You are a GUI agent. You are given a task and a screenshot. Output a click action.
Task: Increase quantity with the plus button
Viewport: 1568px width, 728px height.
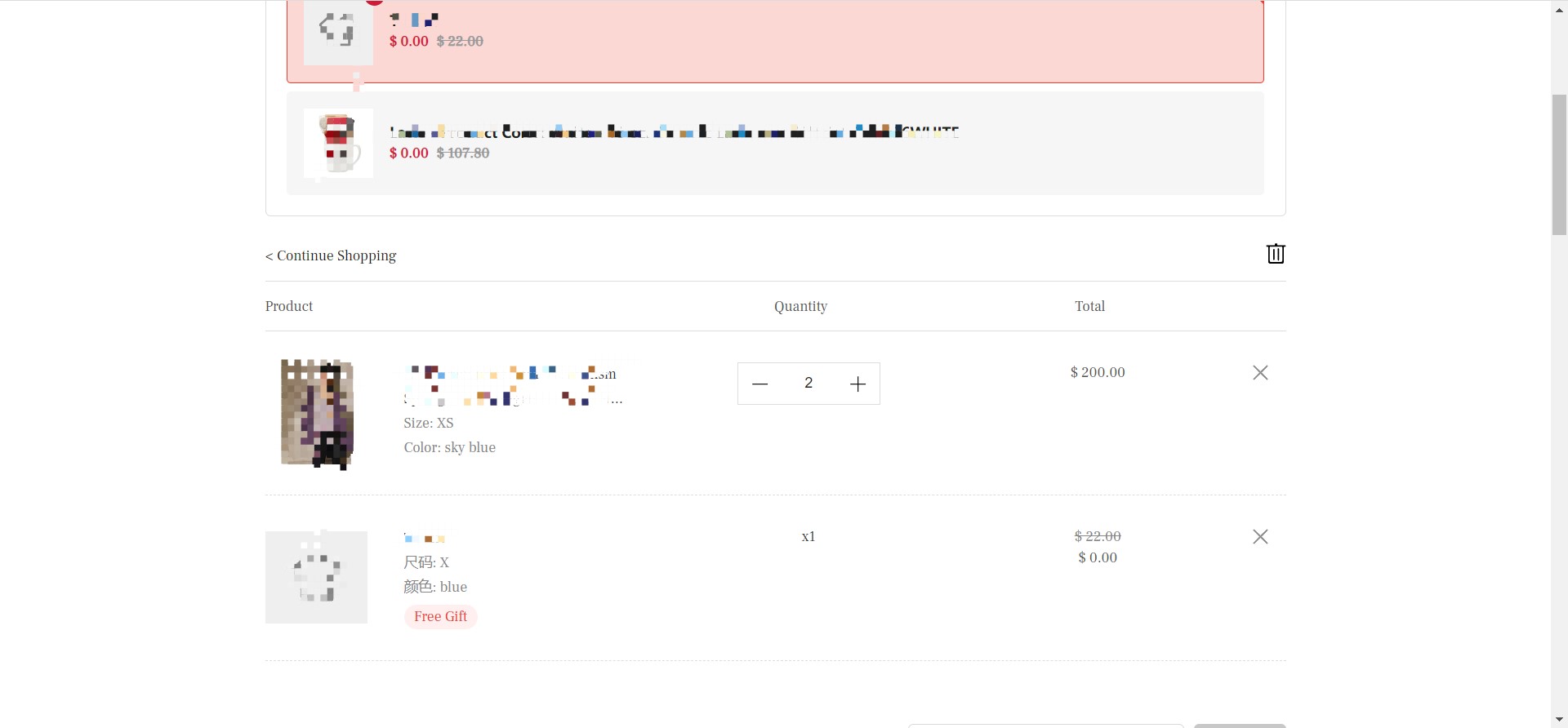pyautogui.click(x=857, y=384)
